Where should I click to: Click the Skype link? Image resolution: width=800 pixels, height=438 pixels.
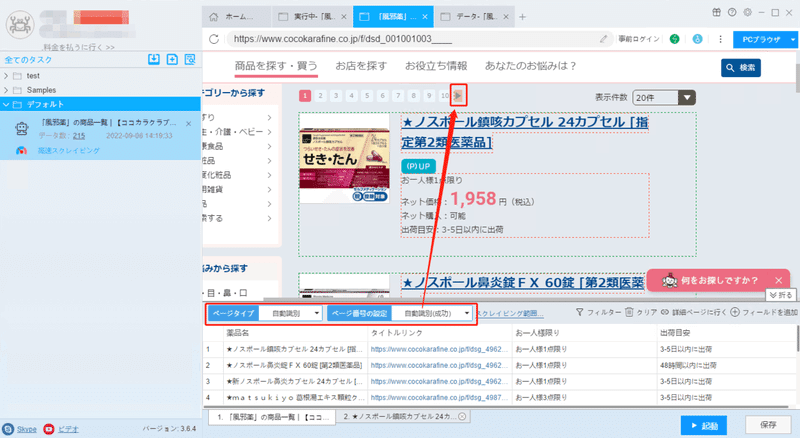coord(27,429)
